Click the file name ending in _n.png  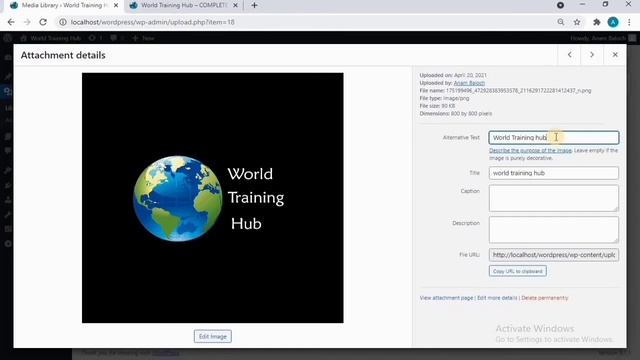point(518,91)
